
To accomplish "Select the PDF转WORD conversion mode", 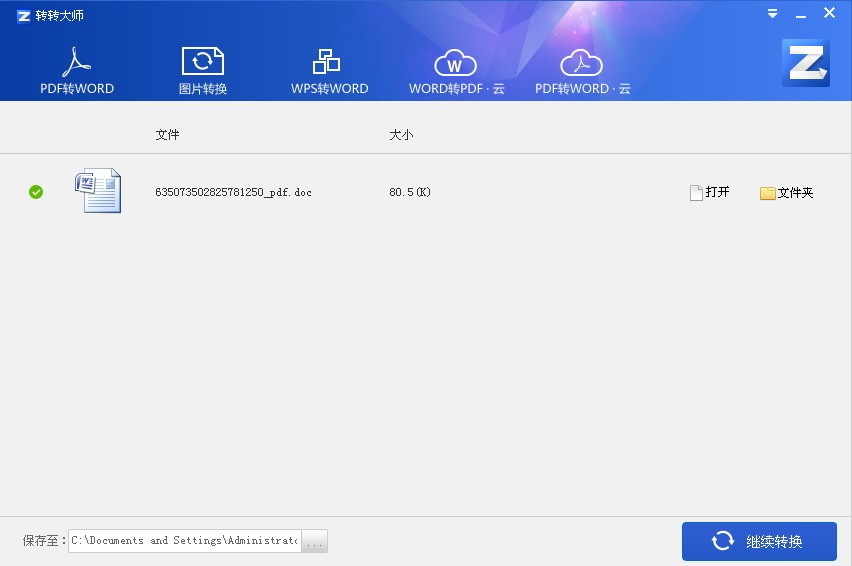I will click(x=77, y=71).
